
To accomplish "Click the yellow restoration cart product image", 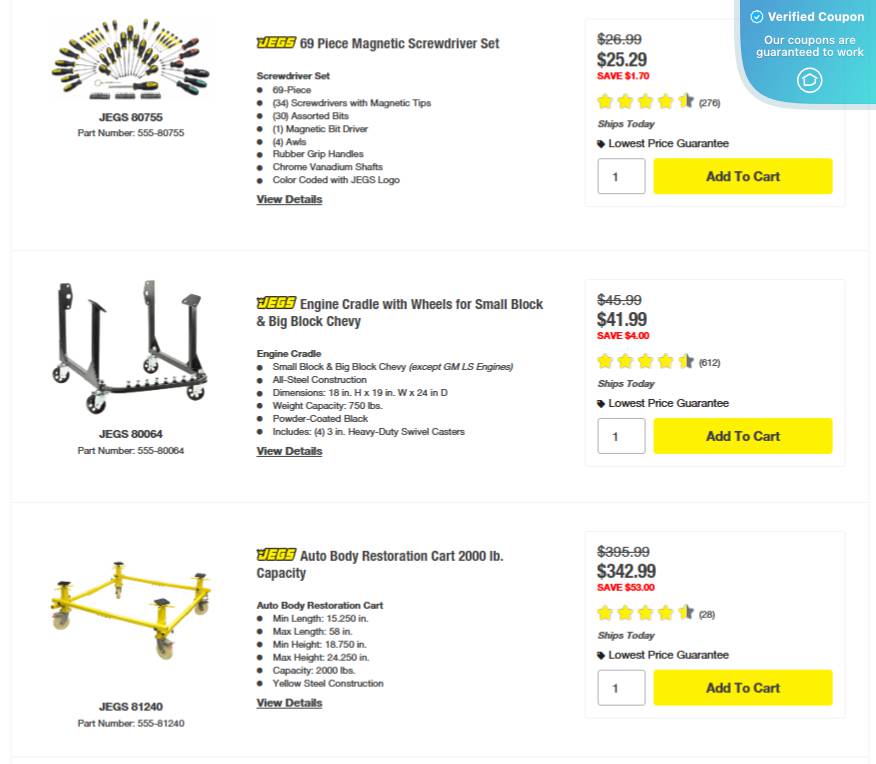I will click(x=129, y=610).
